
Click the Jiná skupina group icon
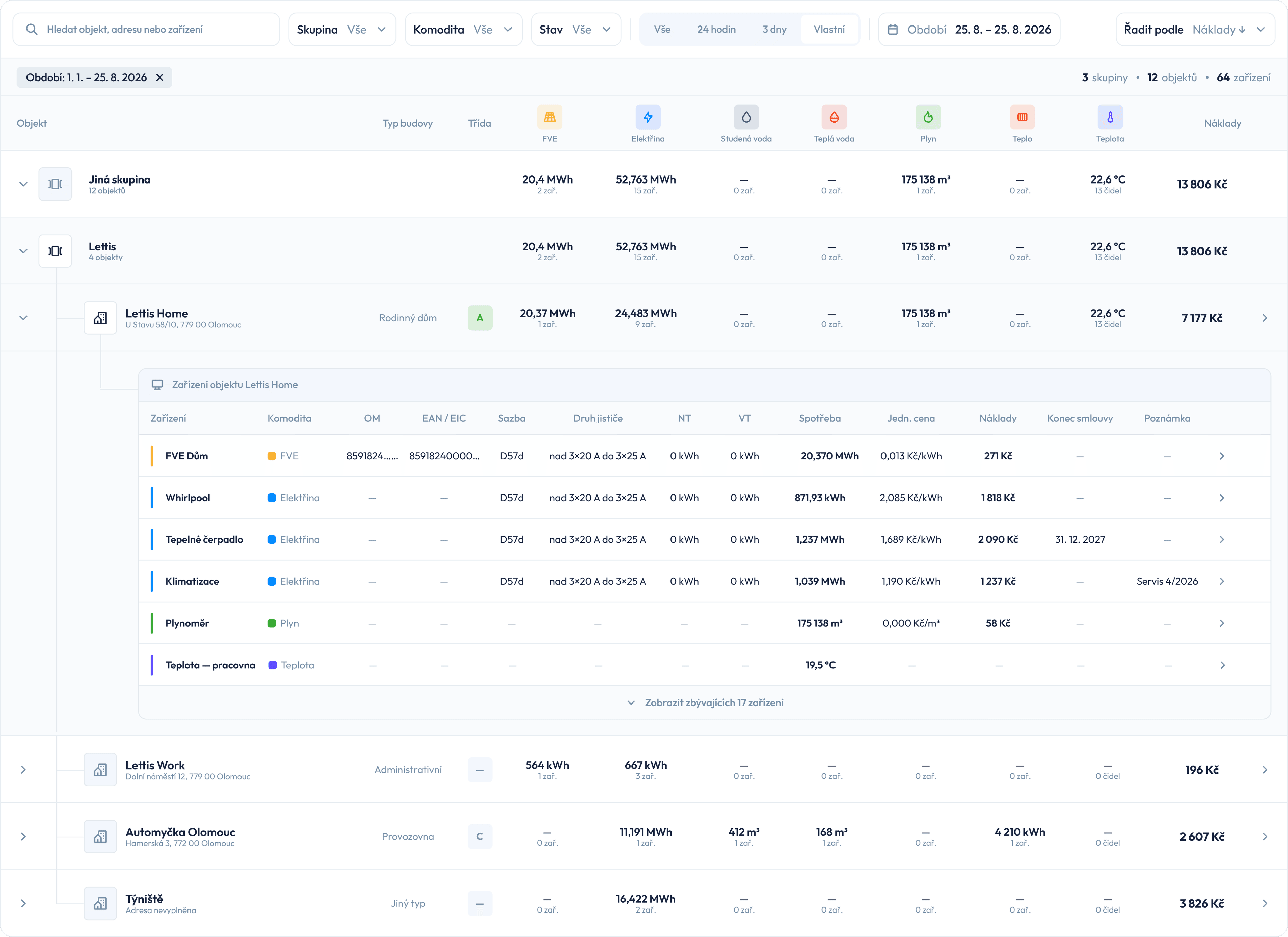click(55, 184)
